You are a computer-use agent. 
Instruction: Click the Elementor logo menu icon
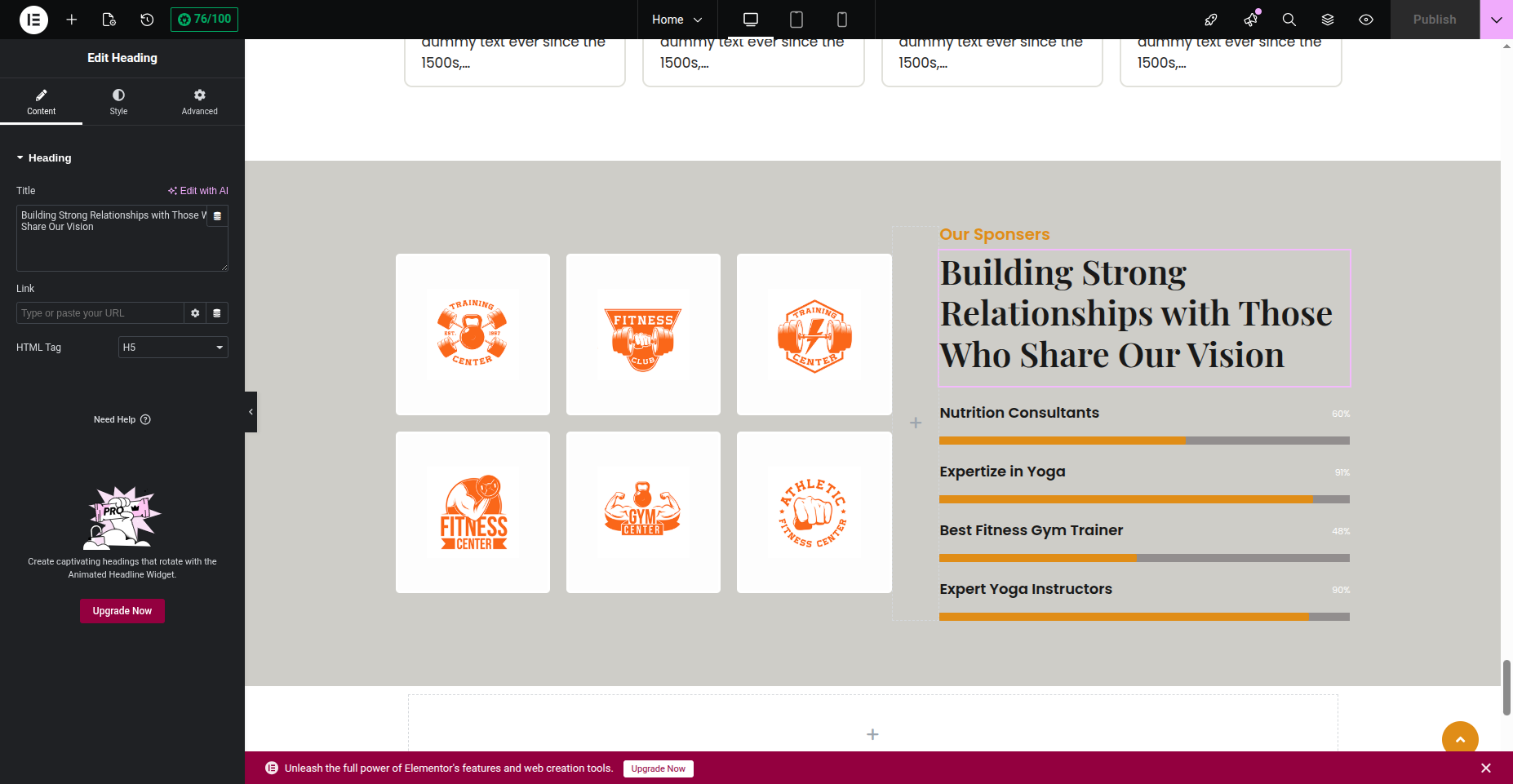tap(33, 20)
